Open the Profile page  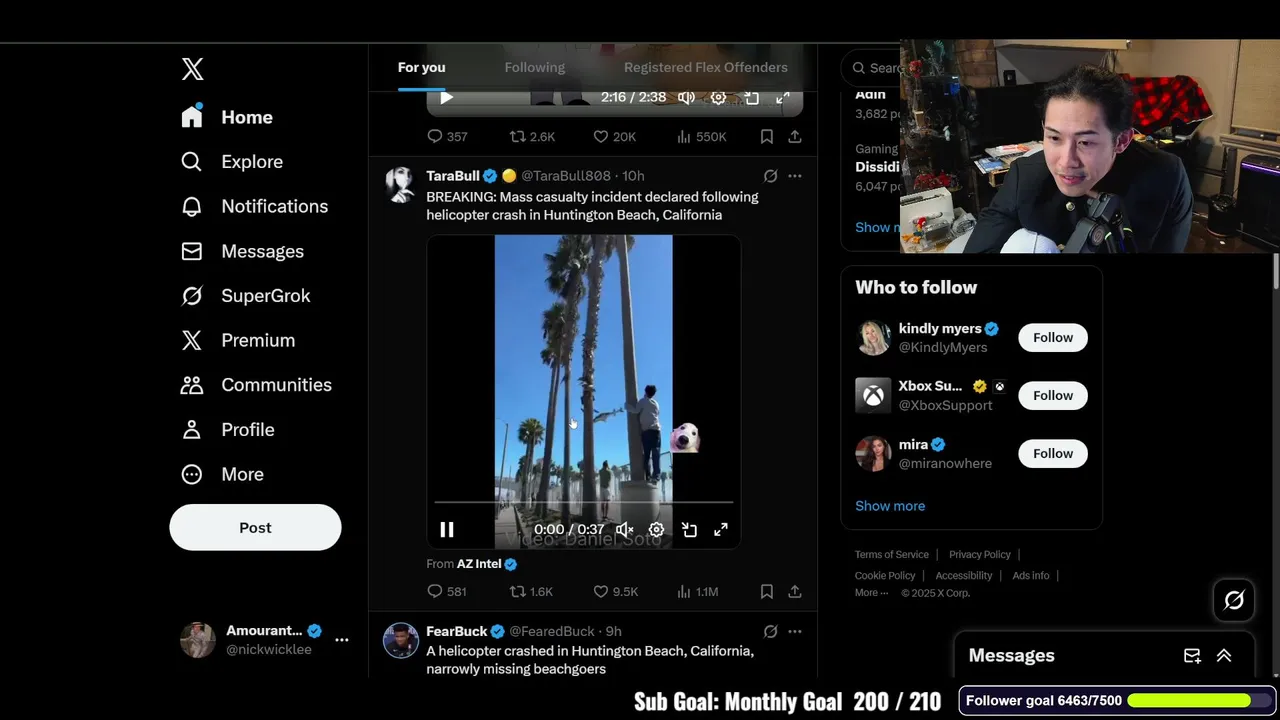click(228, 430)
